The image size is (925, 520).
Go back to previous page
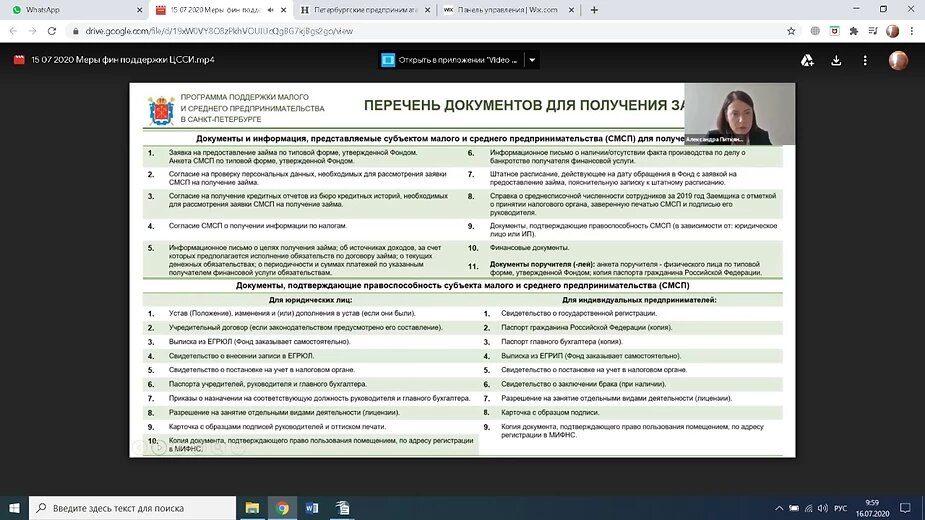[x=14, y=31]
